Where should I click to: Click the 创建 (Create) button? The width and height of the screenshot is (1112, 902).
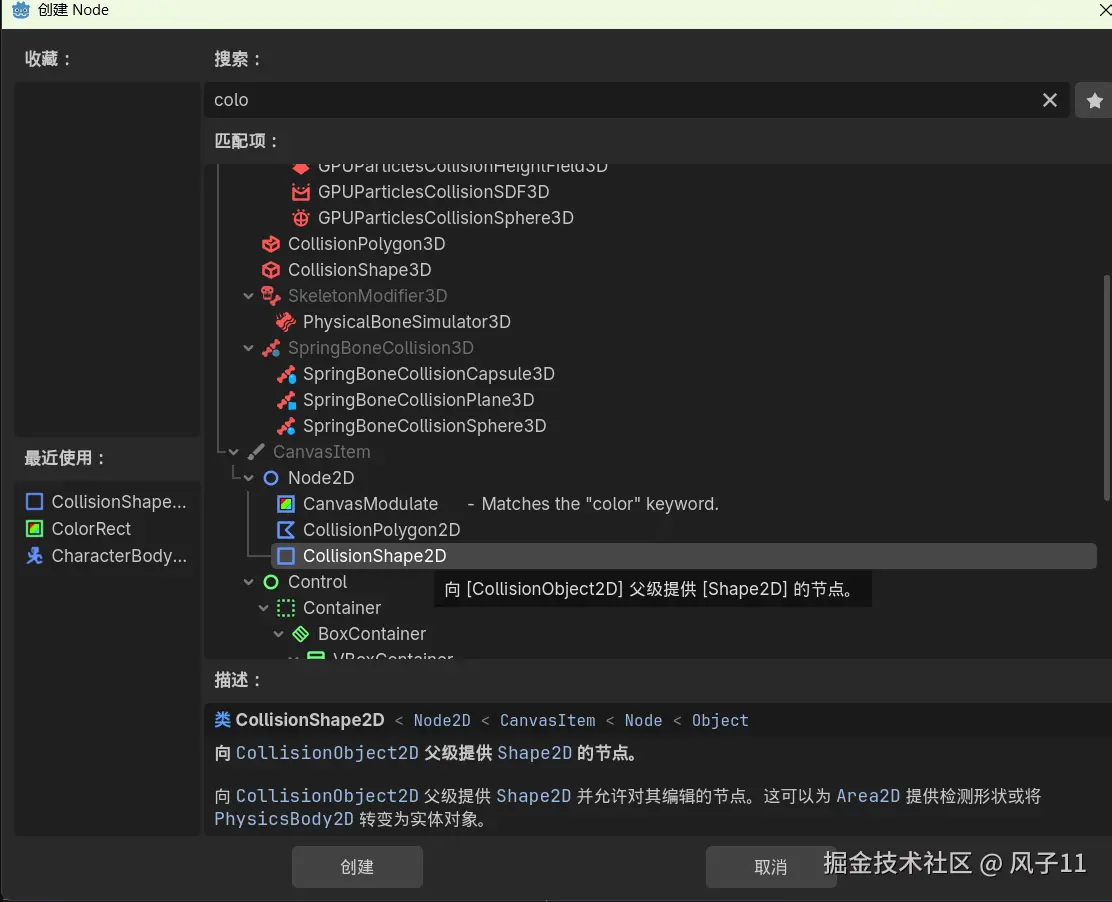357,867
